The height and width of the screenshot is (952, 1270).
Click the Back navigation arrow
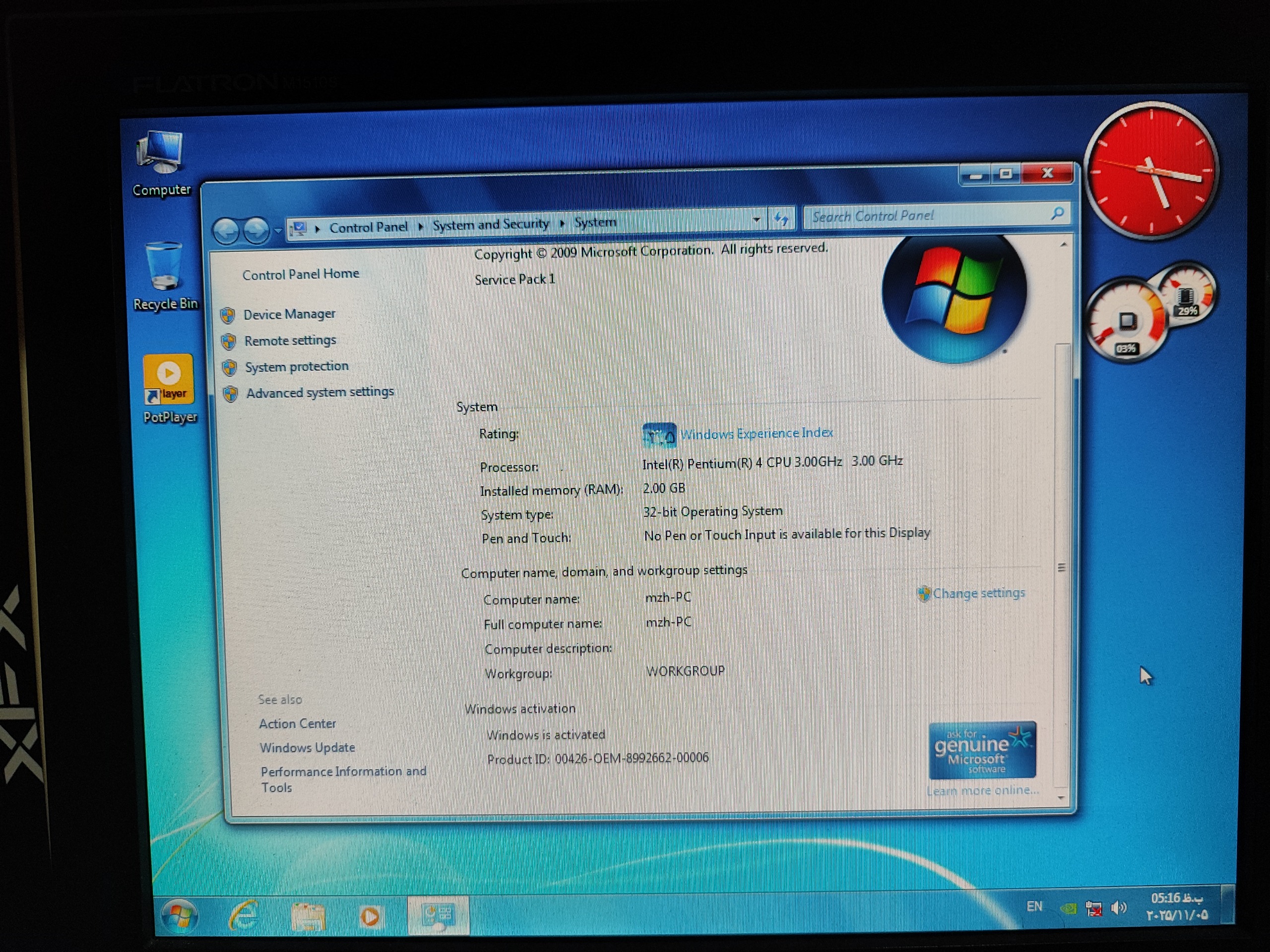click(226, 231)
